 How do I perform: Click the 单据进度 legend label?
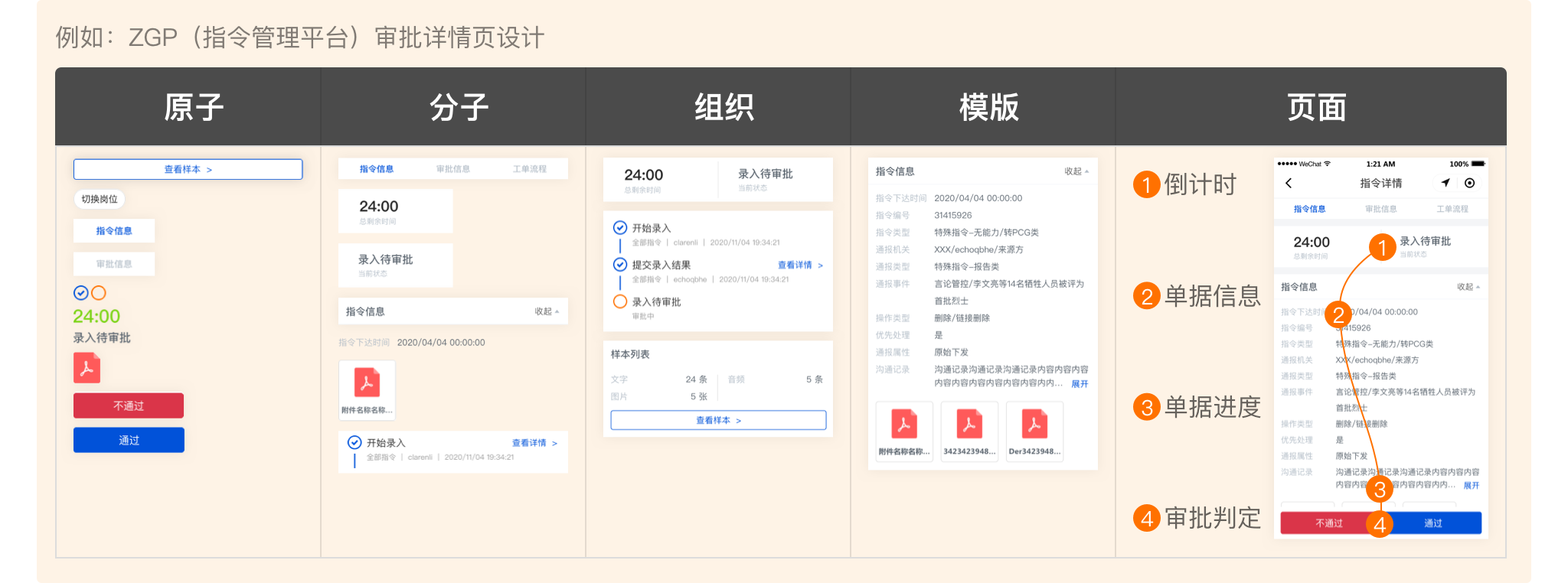point(1212,407)
